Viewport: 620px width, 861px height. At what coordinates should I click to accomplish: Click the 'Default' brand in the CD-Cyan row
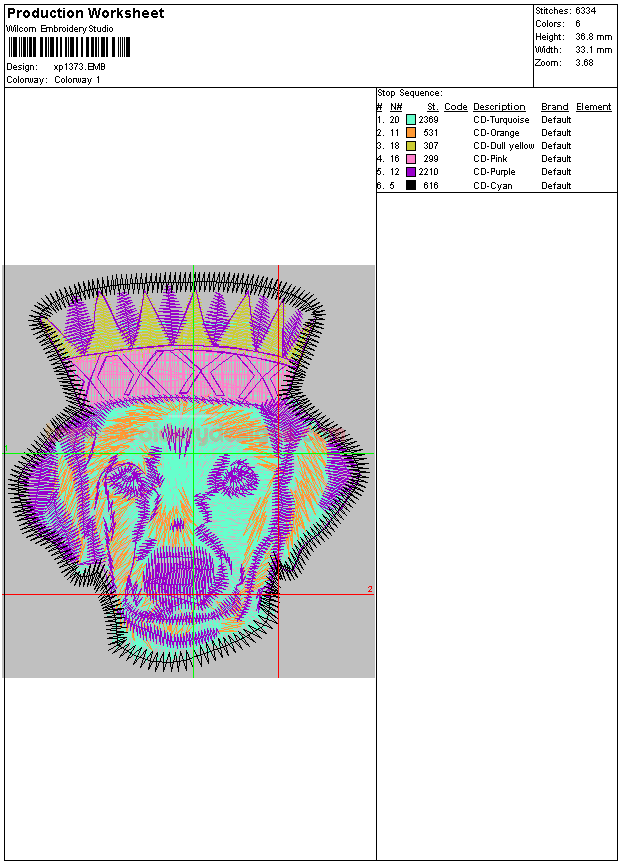pos(556,186)
